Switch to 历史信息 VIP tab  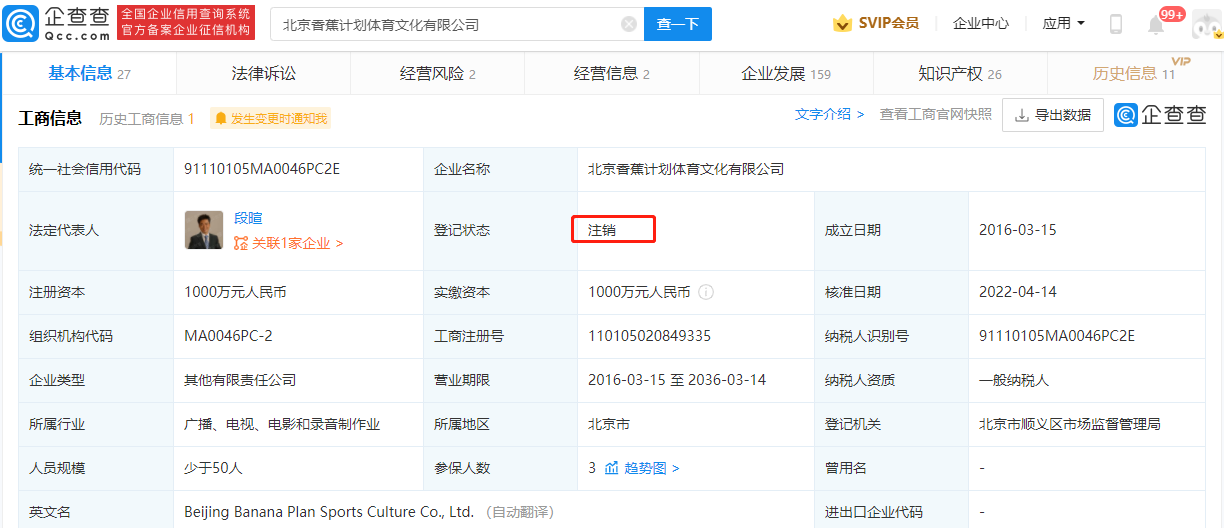[x=1136, y=73]
